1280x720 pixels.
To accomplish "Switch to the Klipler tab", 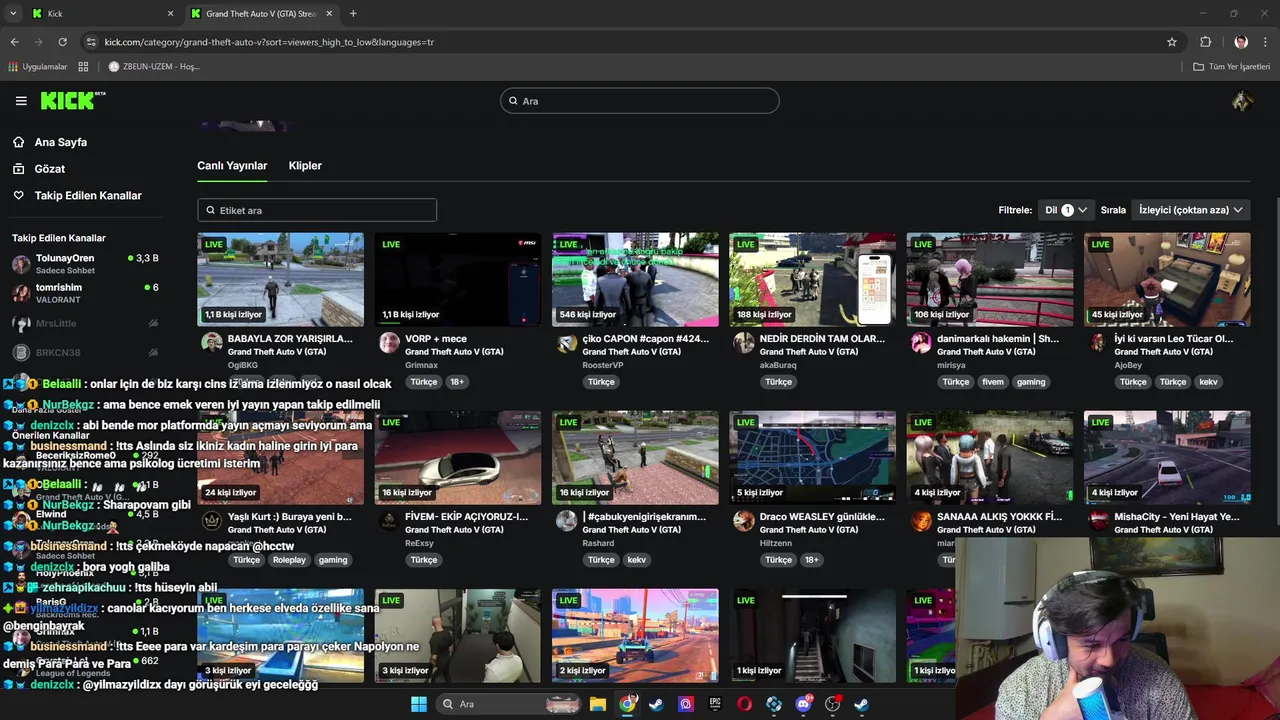I will point(305,166).
